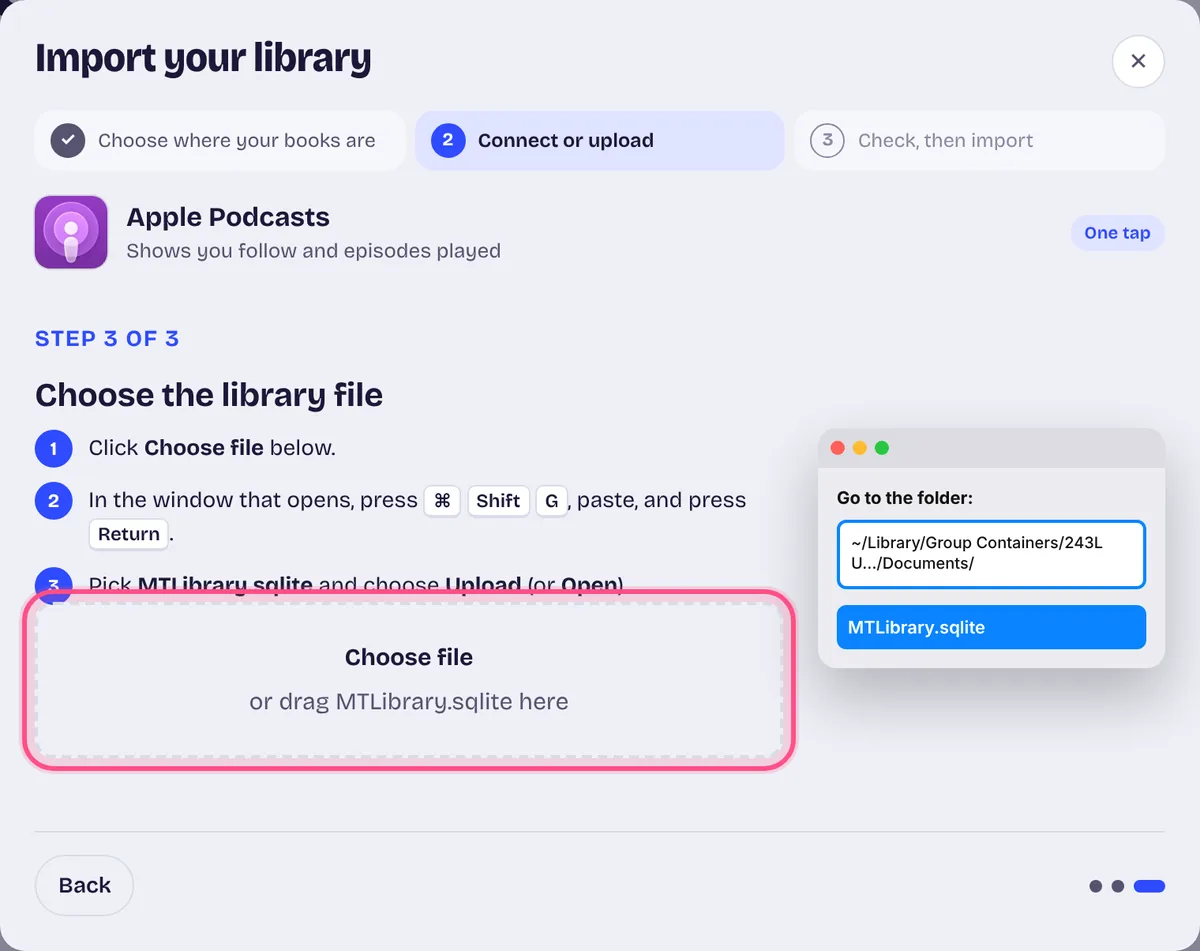Screen dimensions: 1200x951
Task: Click the Apple Podcasts title text
Action: coord(228,217)
